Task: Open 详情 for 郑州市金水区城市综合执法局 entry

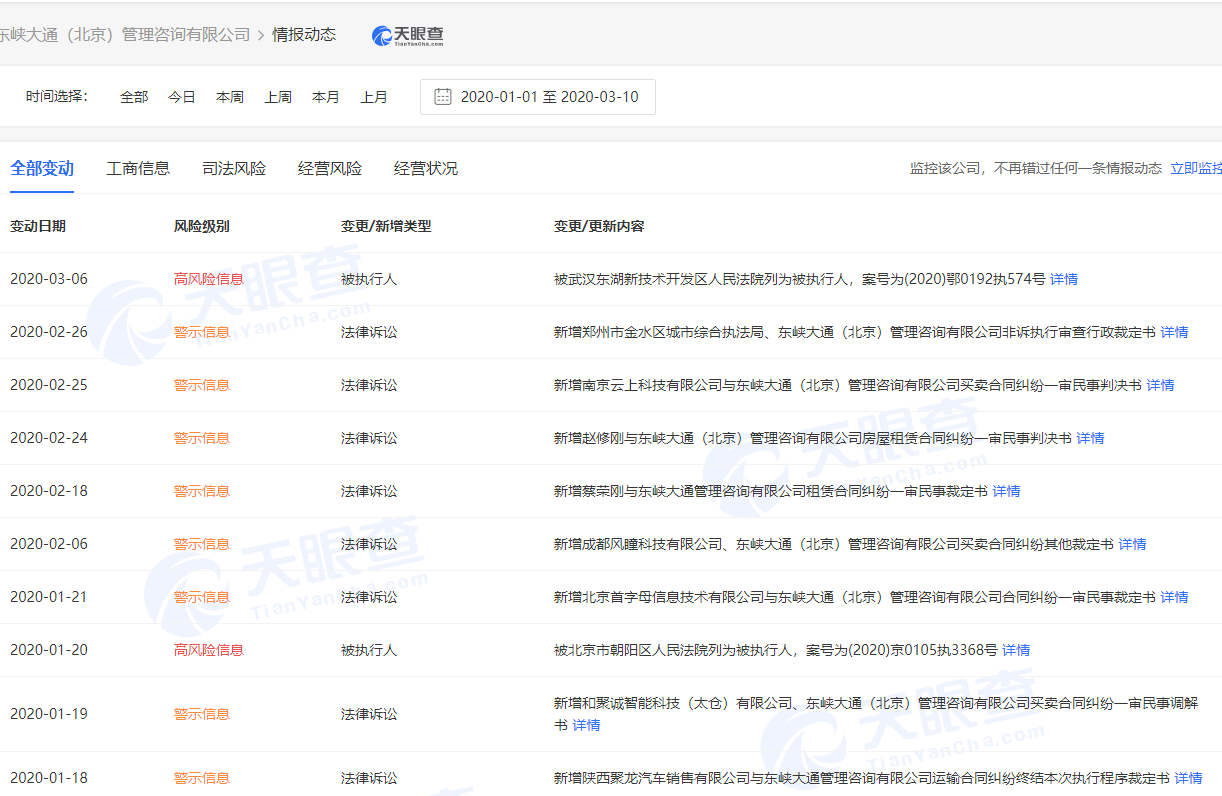Action: click(x=1174, y=332)
